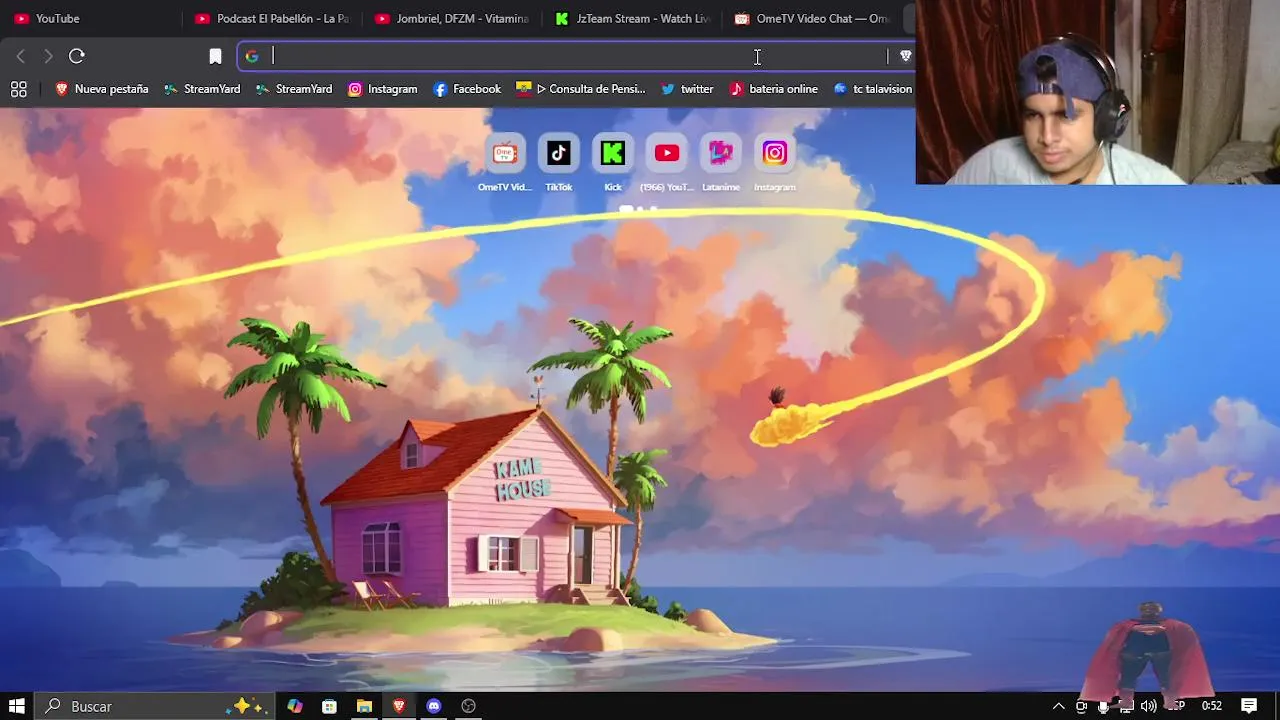This screenshot has width=1280, height=720.
Task: Open the Windows notification center
Action: click(1249, 706)
